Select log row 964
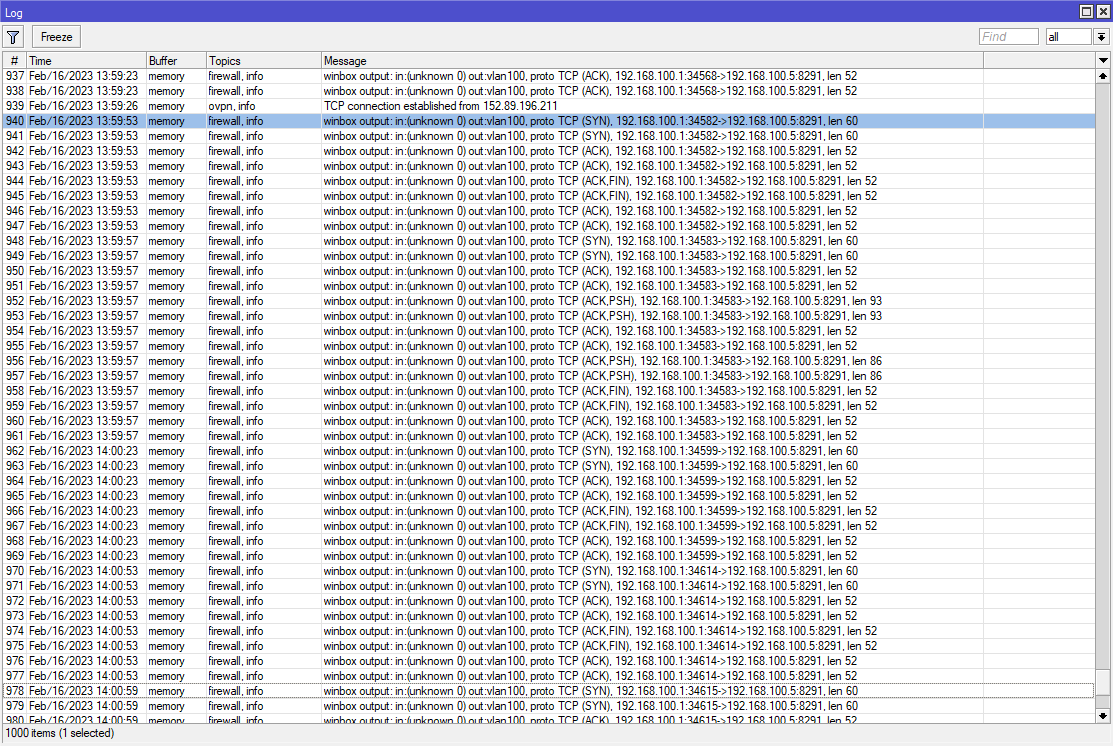Screen dimensions: 1113x746 (549, 481)
